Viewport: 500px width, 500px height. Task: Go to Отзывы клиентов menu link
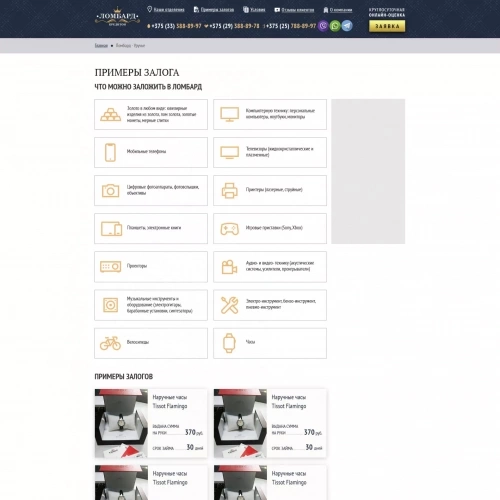point(298,10)
